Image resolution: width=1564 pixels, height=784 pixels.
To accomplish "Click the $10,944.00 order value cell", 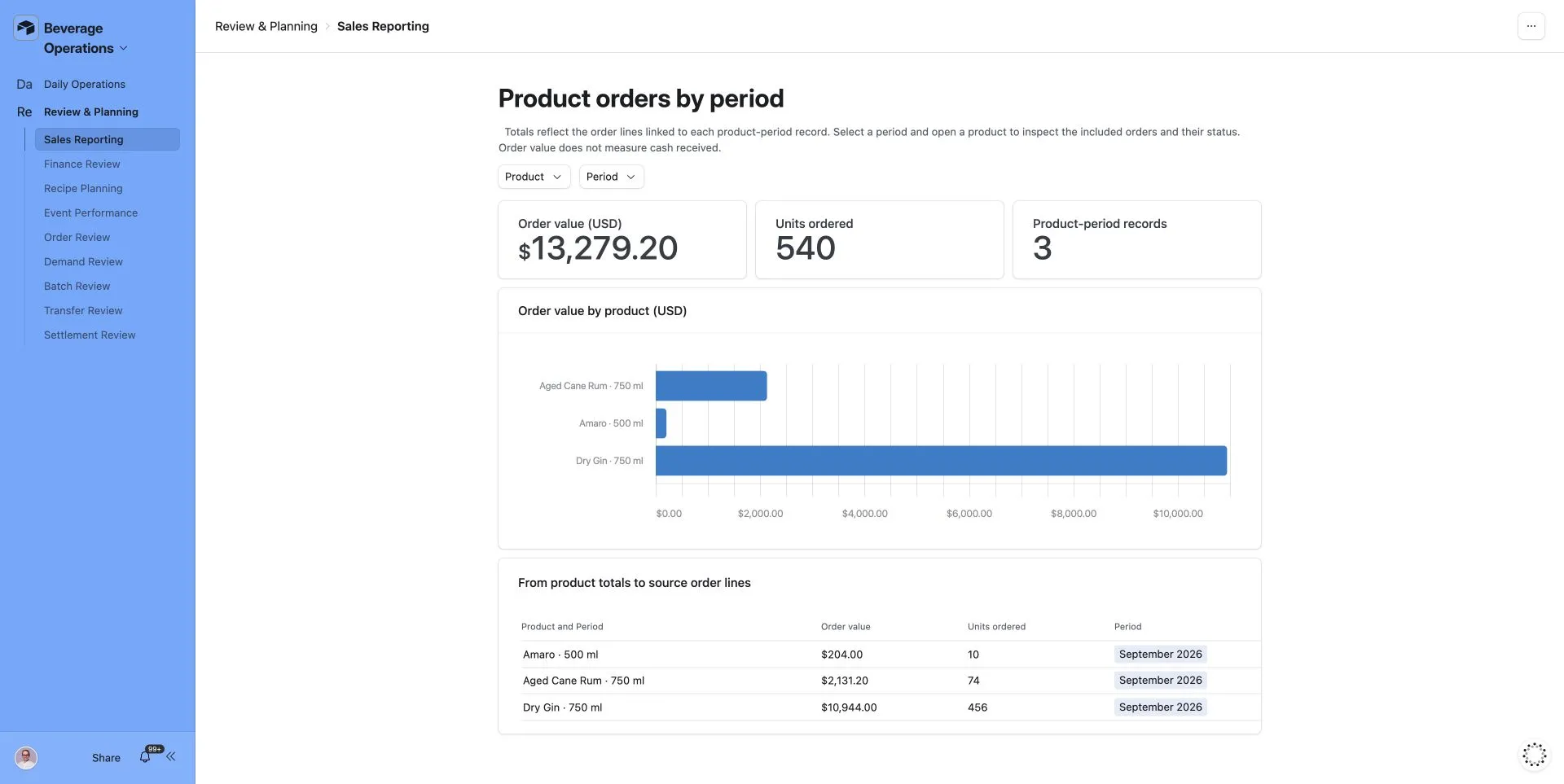I will 849,707.
